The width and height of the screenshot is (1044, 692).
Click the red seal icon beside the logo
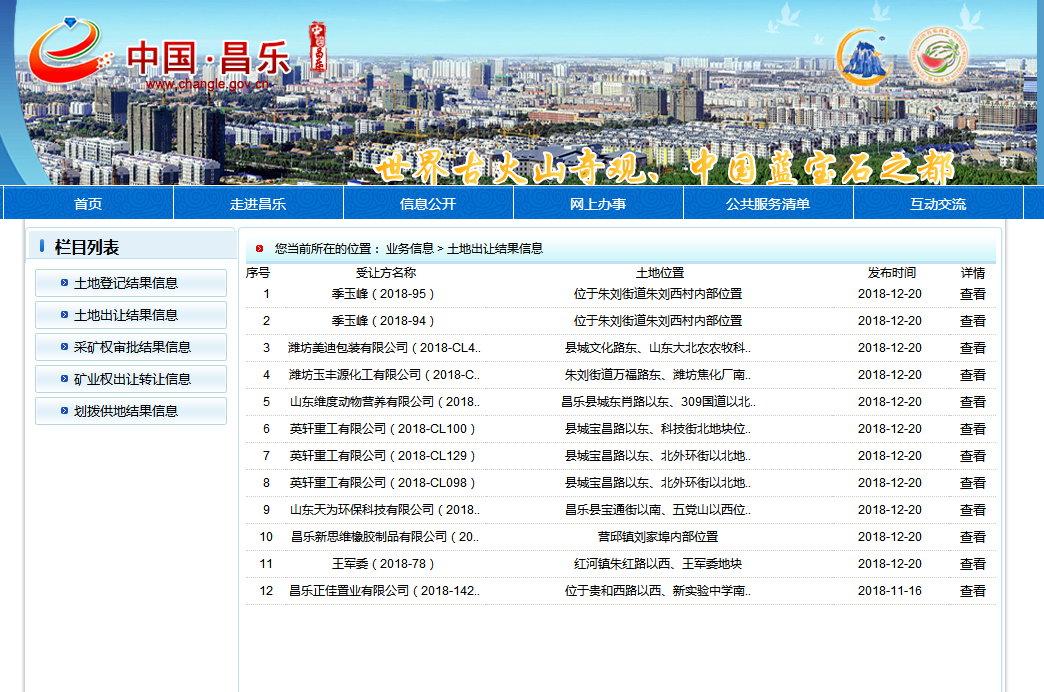click(317, 47)
